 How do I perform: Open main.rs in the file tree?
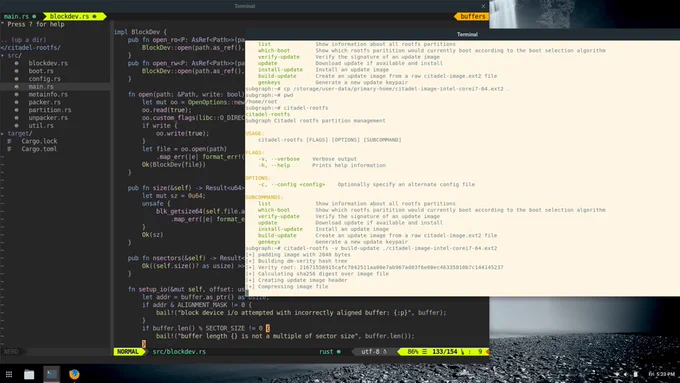tap(41, 87)
